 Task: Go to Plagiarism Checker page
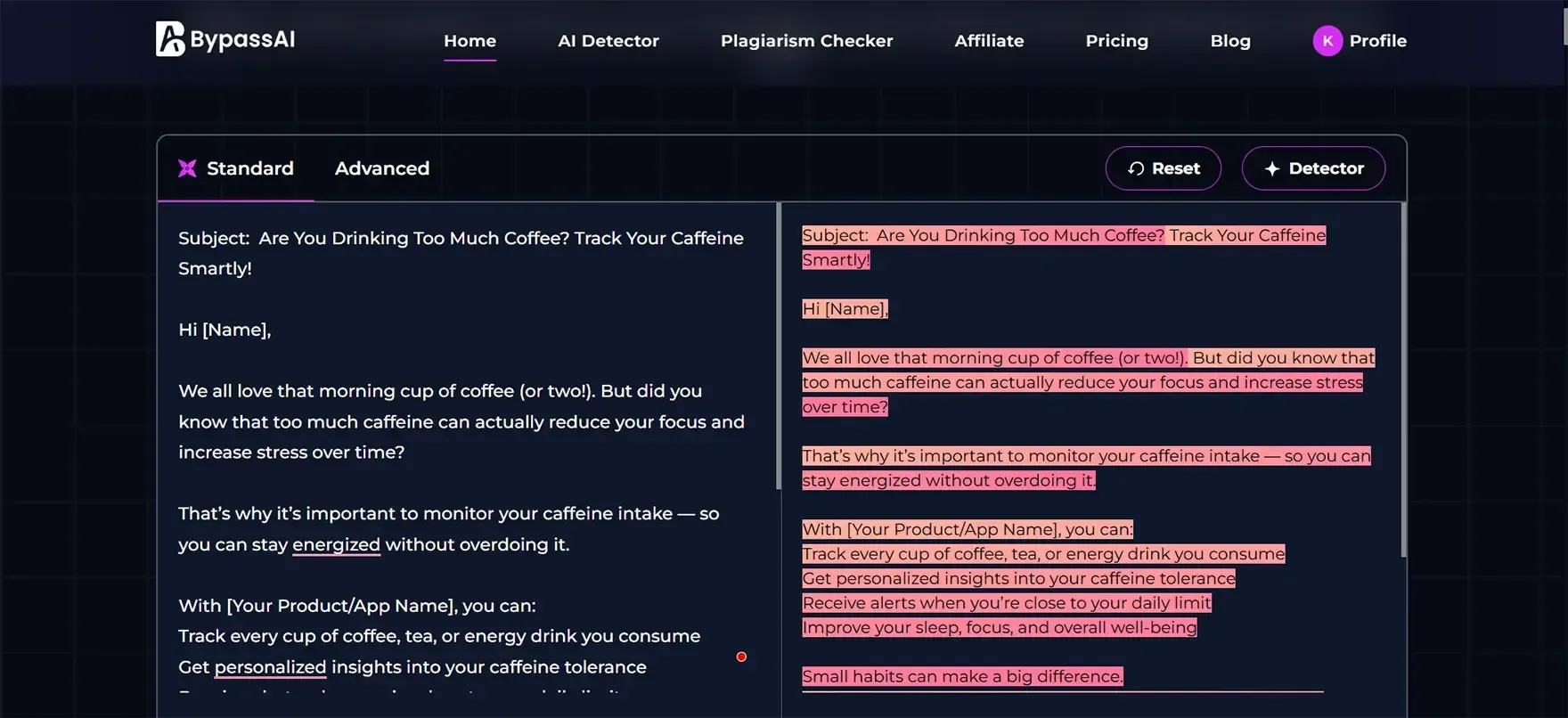pos(806,41)
